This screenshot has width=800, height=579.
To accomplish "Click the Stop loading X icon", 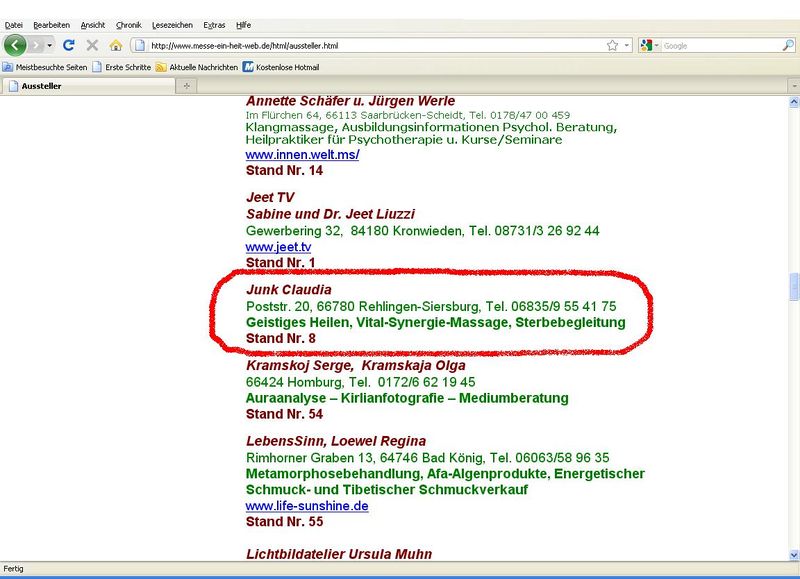I will point(92,45).
